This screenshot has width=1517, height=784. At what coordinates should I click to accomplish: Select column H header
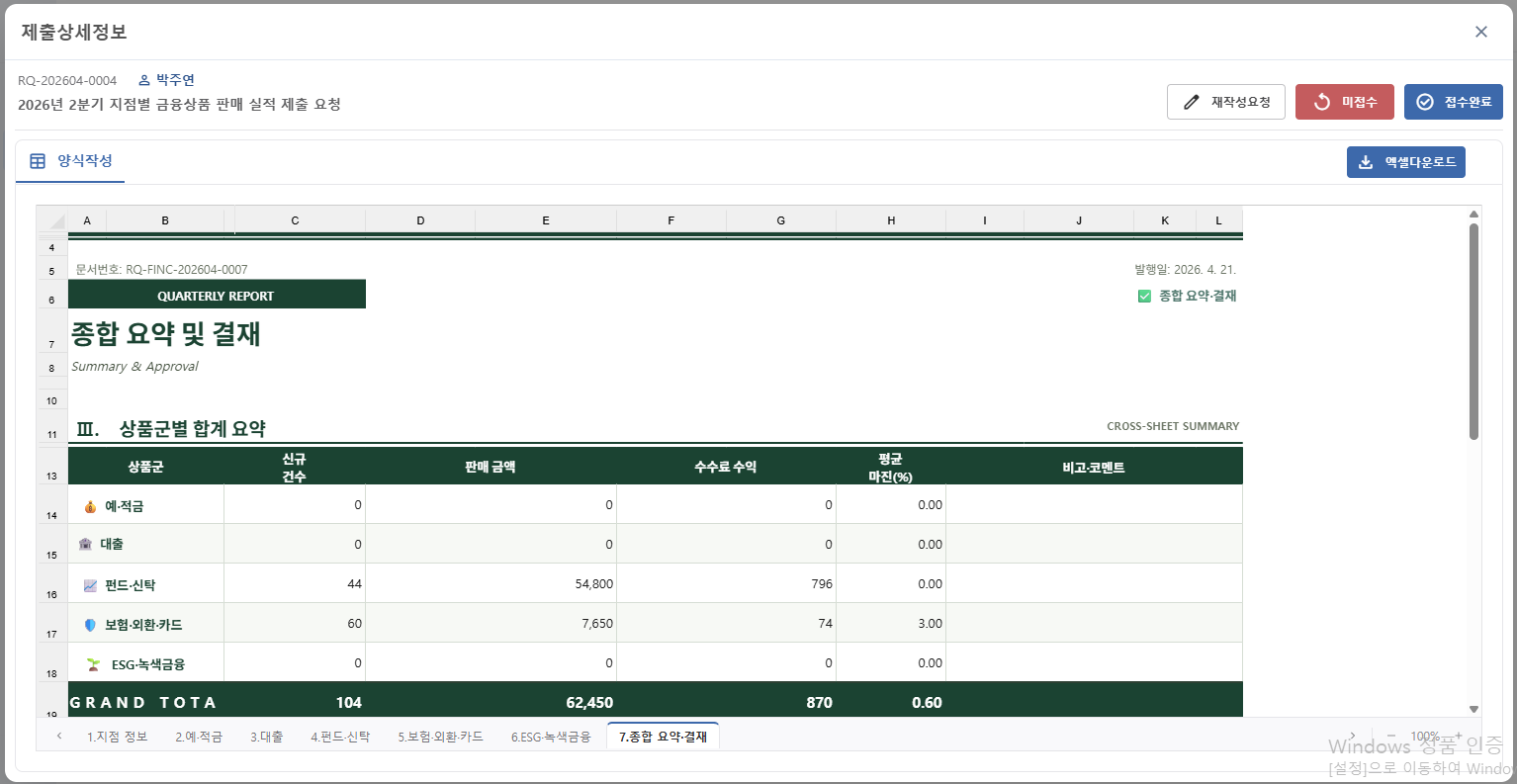[x=891, y=220]
